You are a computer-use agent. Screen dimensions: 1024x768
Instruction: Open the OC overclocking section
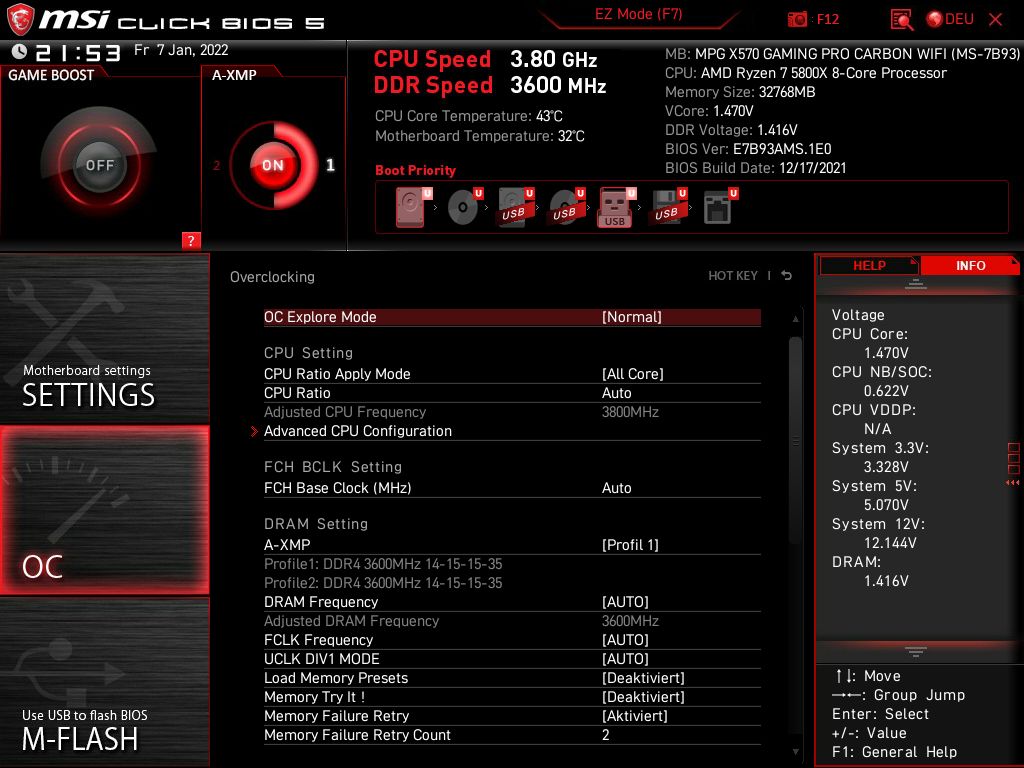click(x=104, y=510)
